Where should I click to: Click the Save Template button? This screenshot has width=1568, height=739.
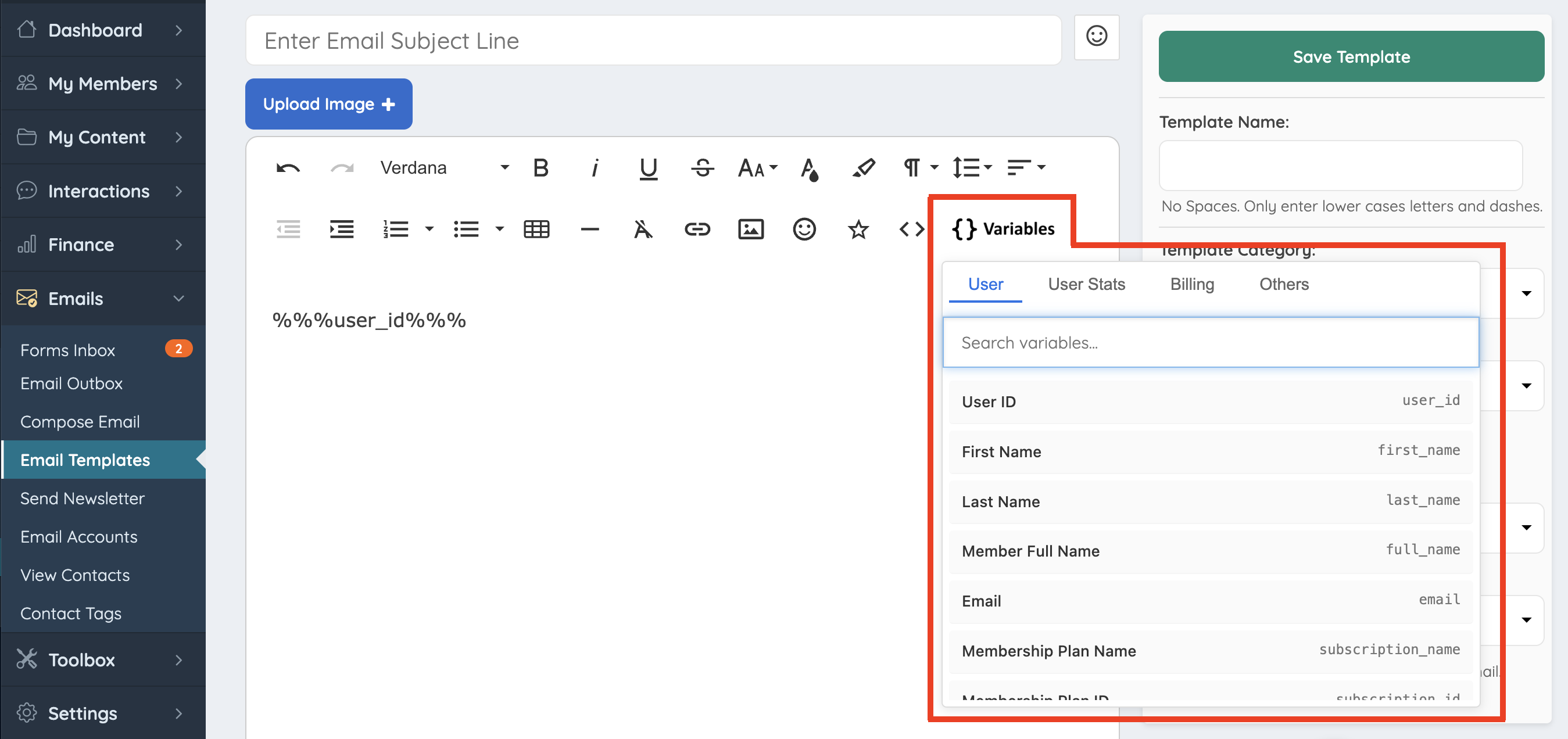[x=1351, y=56]
